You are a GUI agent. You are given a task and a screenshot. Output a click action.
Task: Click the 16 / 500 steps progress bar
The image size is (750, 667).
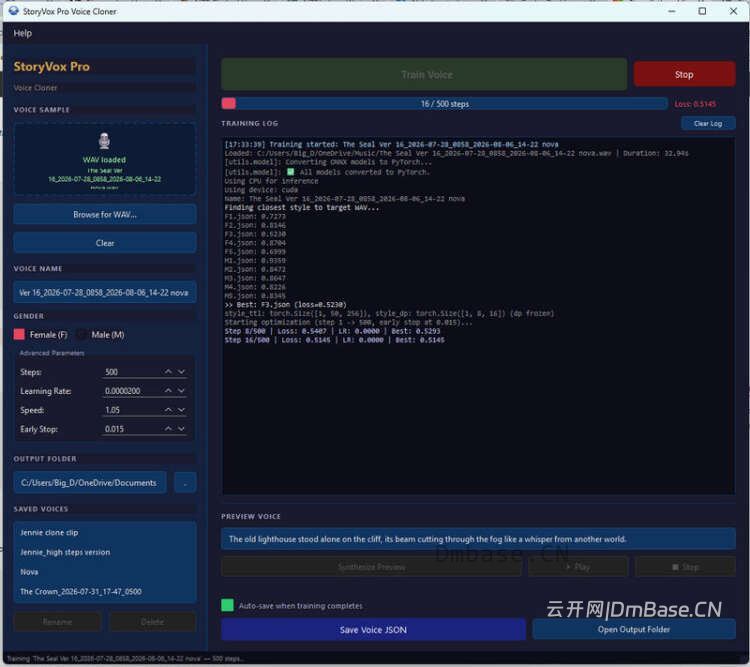click(444, 104)
